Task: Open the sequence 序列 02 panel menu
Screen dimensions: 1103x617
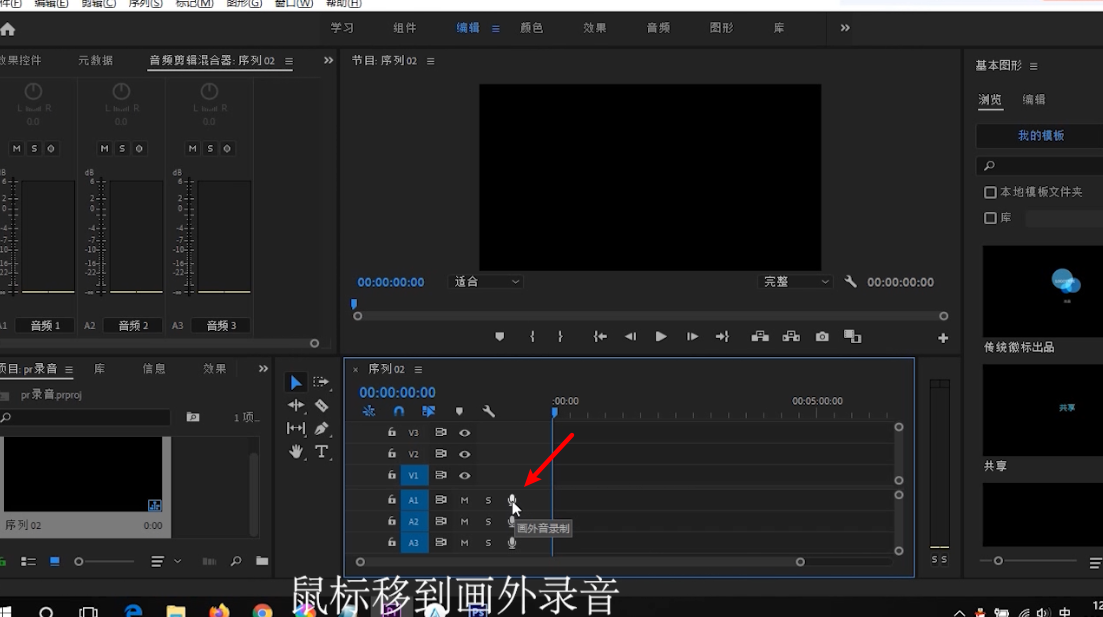Action: [x=418, y=368]
